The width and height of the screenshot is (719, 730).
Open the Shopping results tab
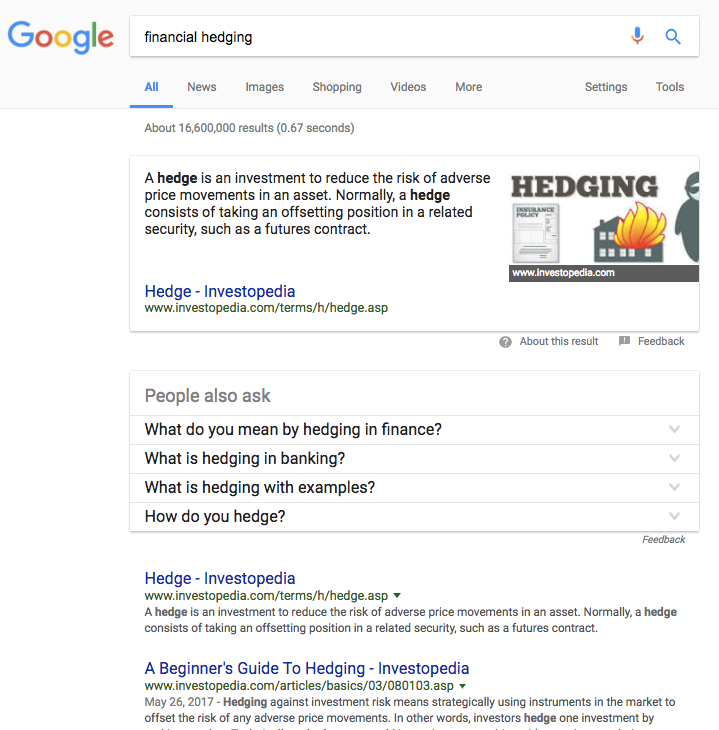[x=337, y=87]
